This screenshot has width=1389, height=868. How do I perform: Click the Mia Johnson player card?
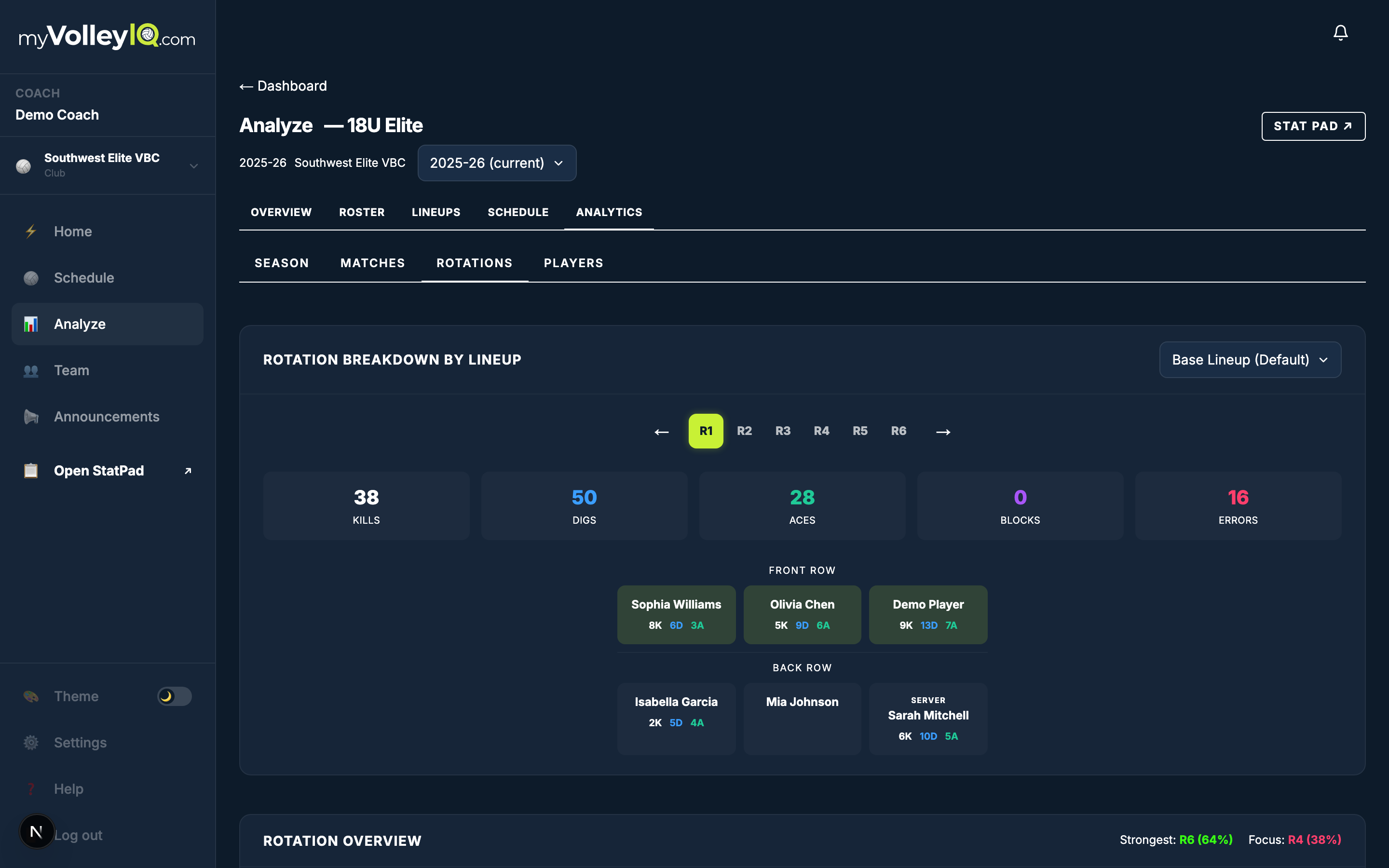(803, 719)
